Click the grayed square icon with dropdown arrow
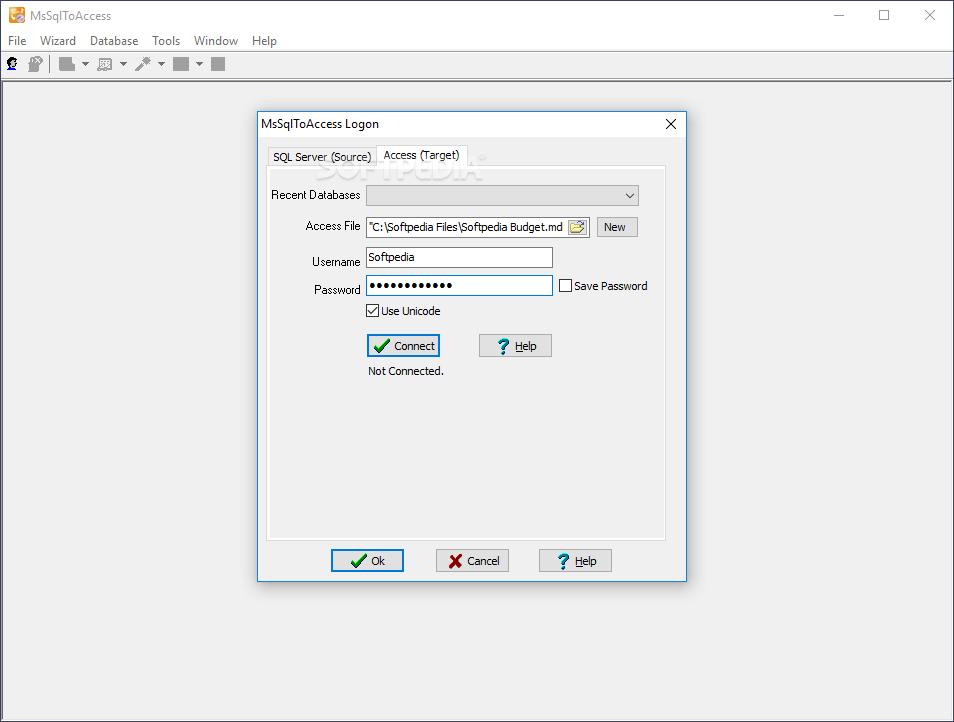The width and height of the screenshot is (954, 722). click(x=181, y=64)
